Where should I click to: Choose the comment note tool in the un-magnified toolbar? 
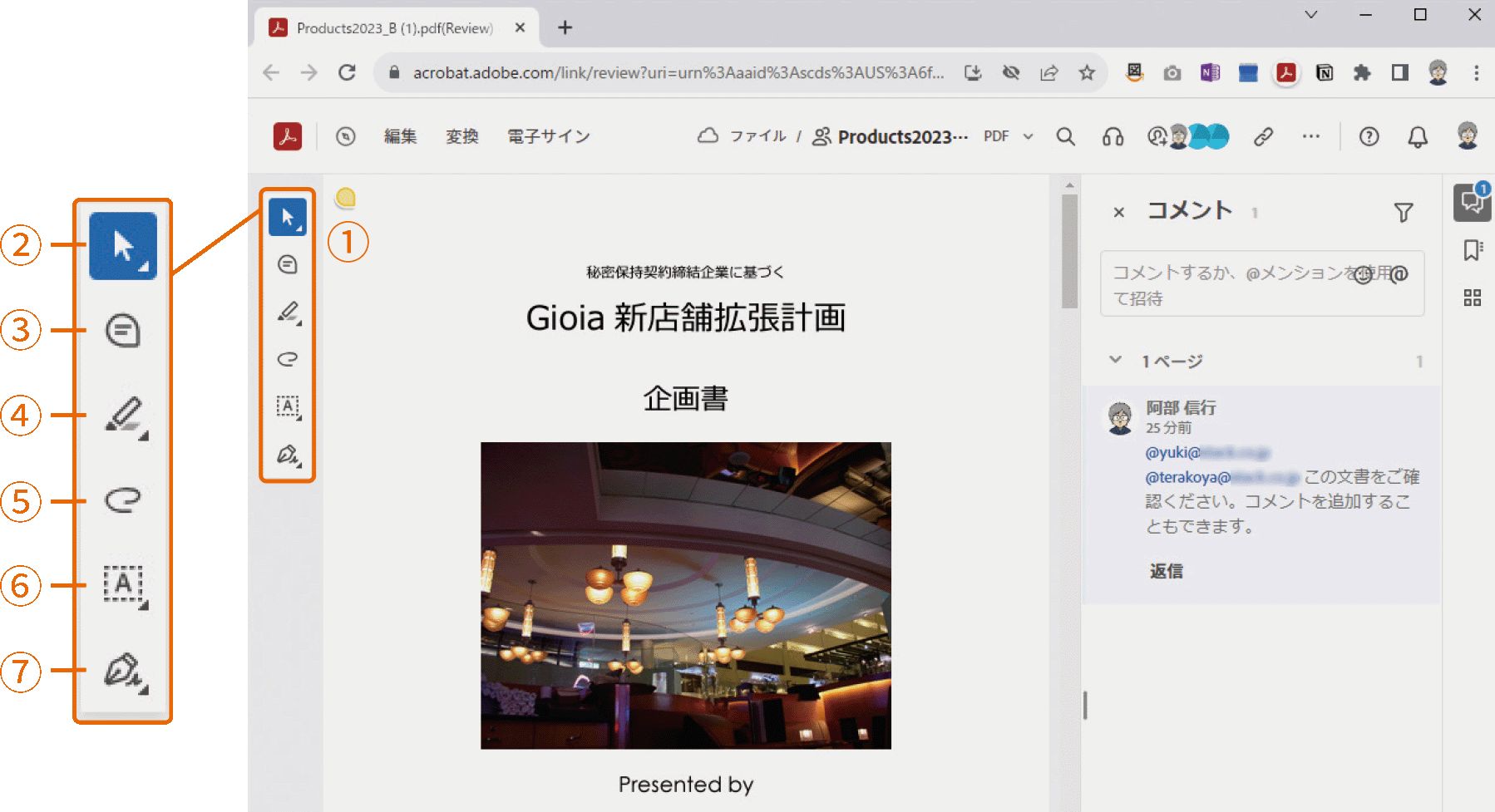click(x=288, y=264)
